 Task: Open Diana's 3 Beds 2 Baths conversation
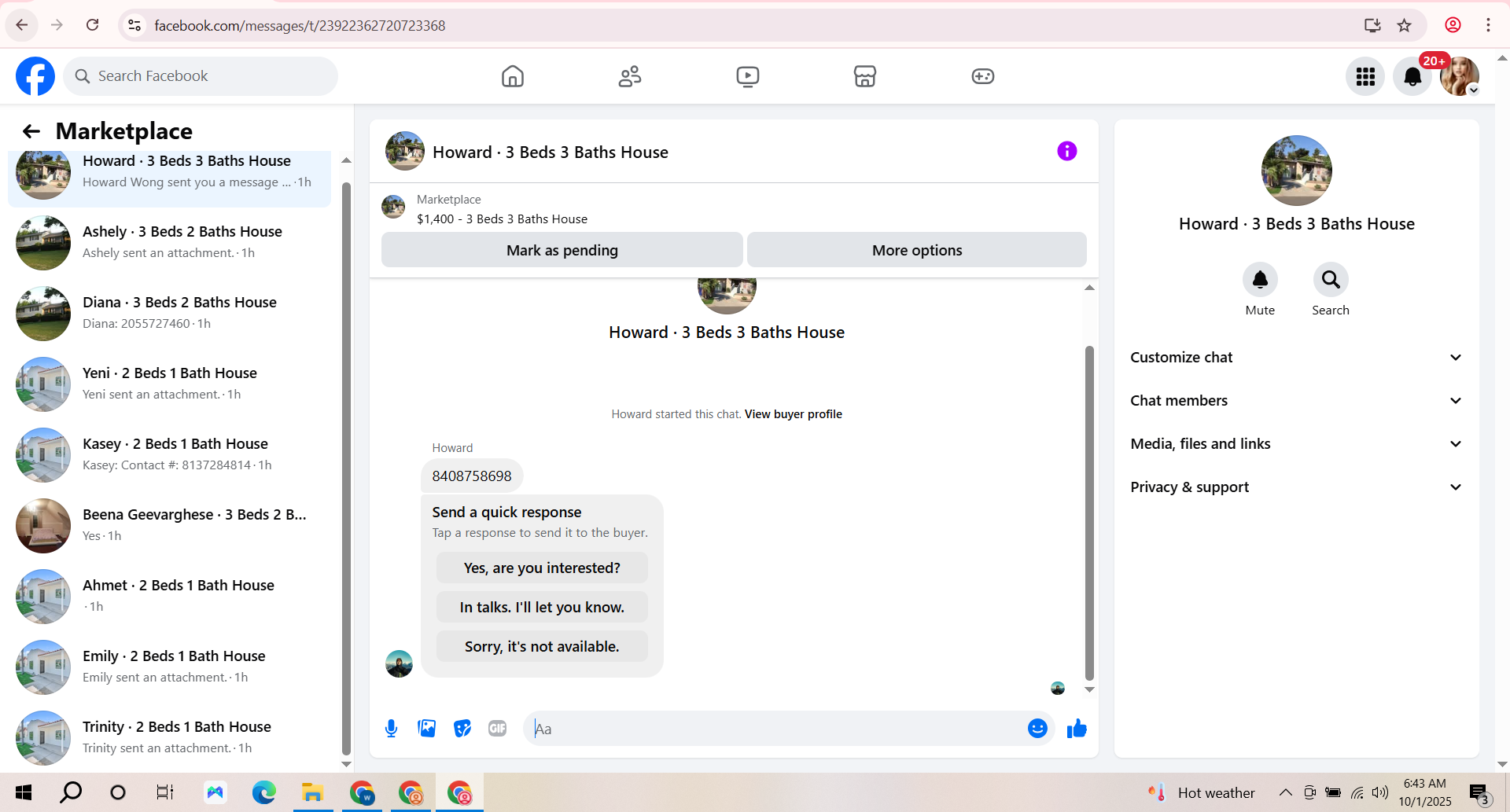point(169,314)
